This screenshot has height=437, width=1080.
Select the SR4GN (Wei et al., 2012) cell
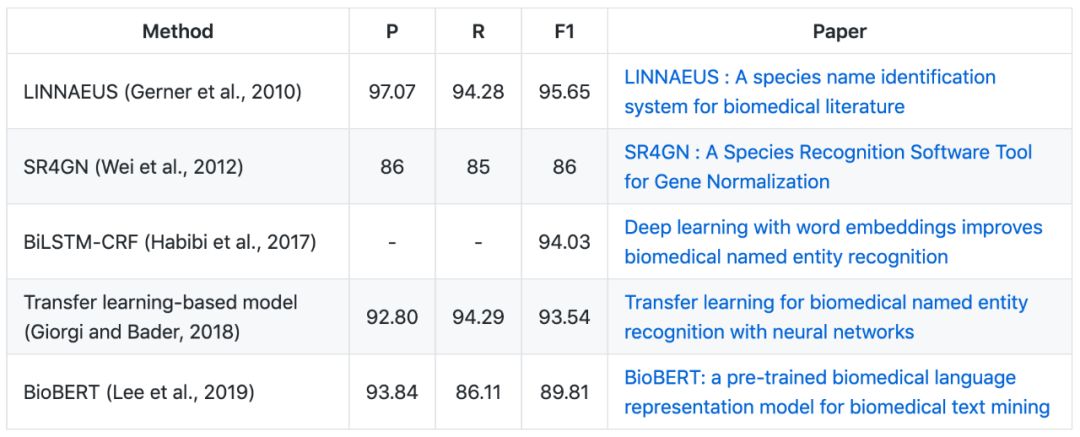point(133,167)
